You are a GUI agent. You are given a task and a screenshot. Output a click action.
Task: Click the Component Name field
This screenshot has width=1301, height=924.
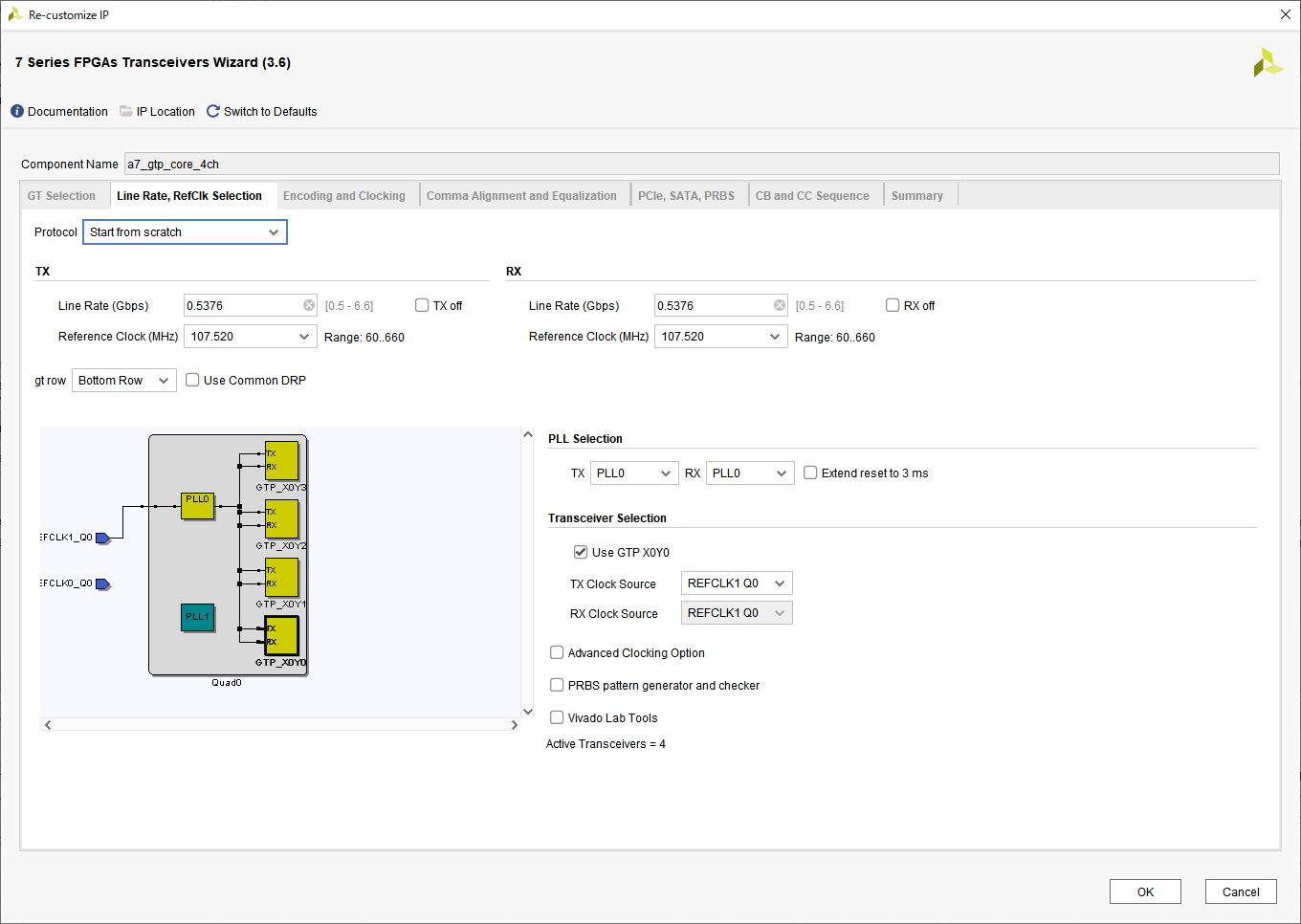tap(701, 165)
